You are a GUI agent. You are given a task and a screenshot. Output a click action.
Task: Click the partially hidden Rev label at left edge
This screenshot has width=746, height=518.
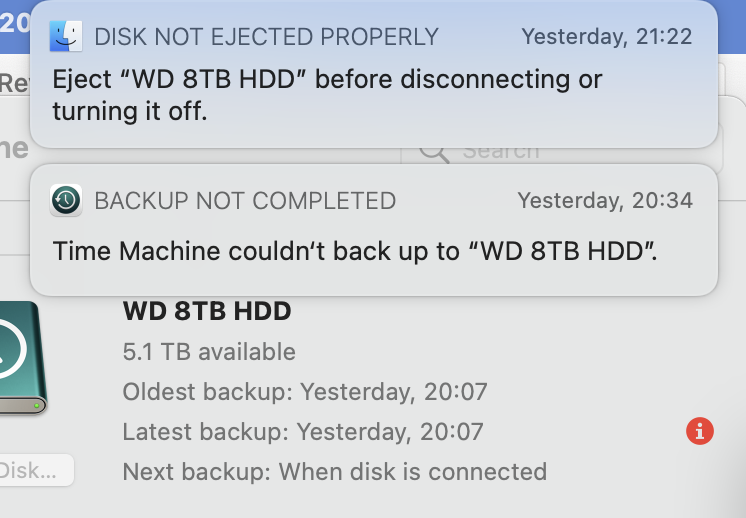click(14, 84)
